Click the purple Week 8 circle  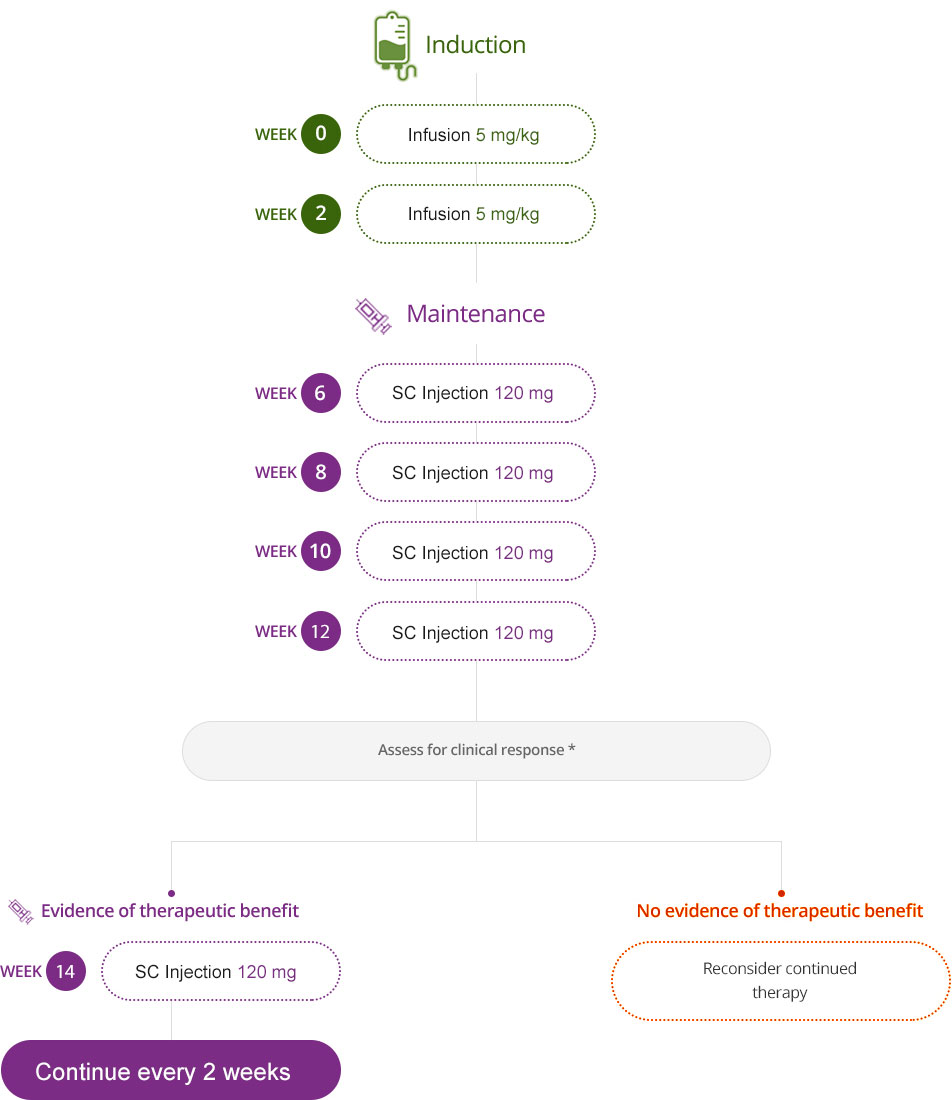coord(321,472)
